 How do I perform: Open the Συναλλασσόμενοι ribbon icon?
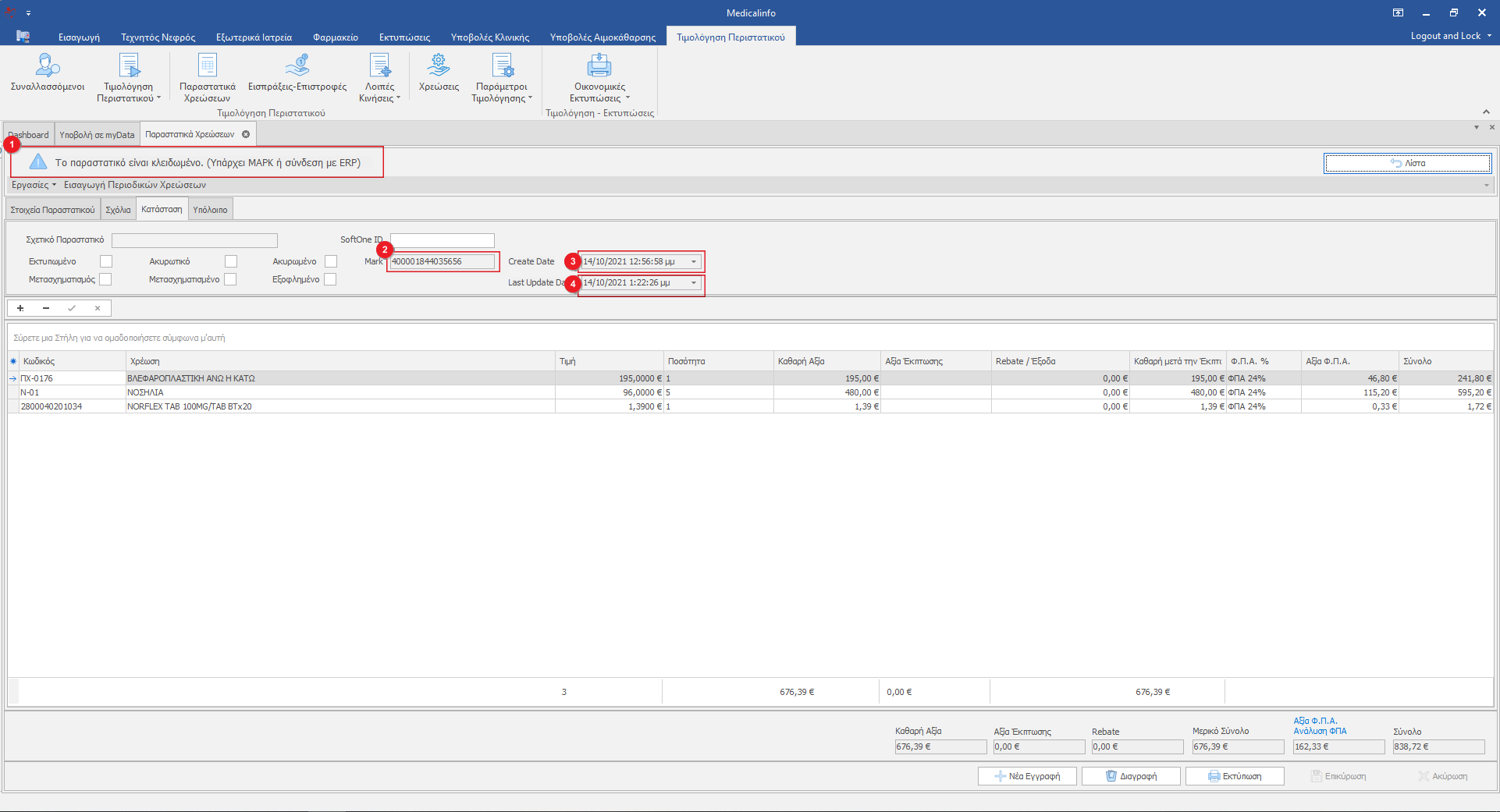(x=48, y=66)
